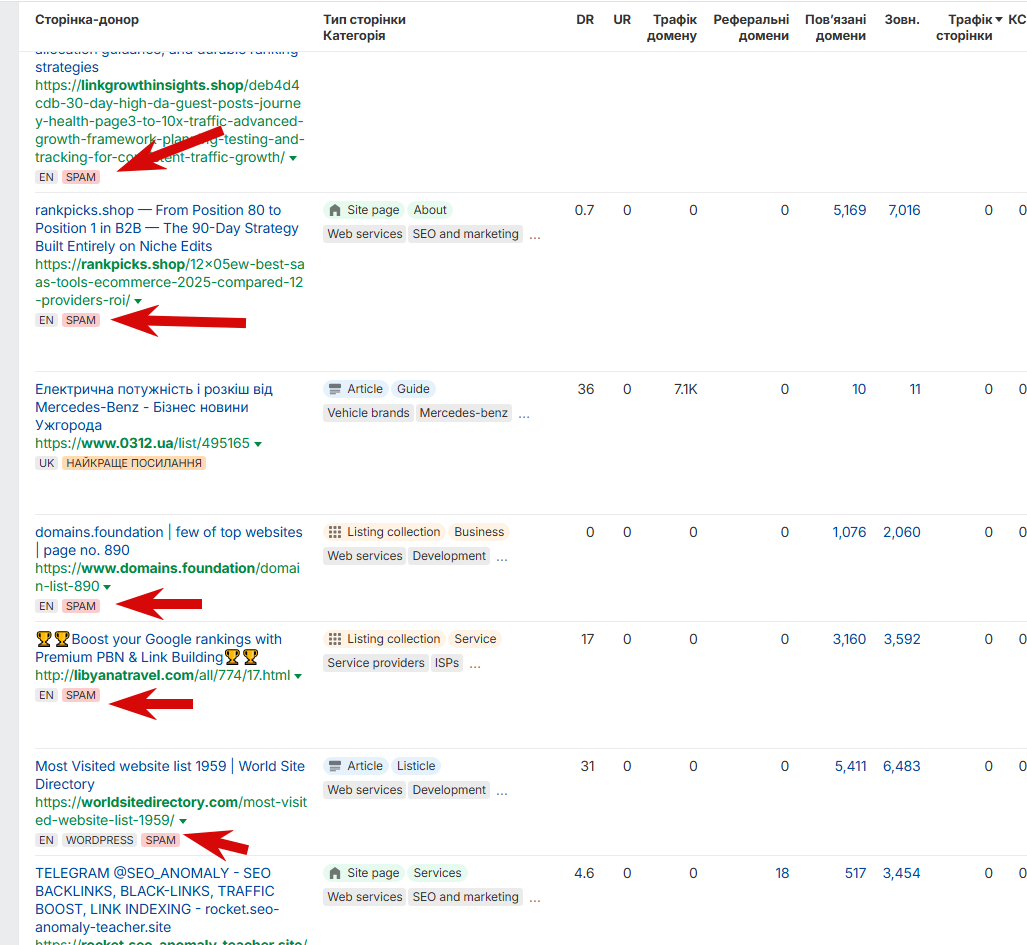Click the UK language badge
This screenshot has height=945, width=1027.
tap(47, 463)
